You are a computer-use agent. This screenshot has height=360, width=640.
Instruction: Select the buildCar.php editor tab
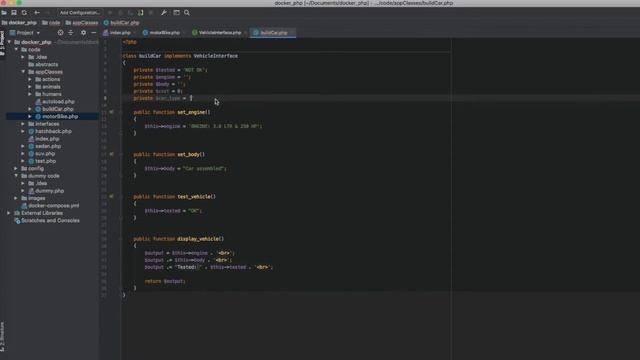[273, 33]
